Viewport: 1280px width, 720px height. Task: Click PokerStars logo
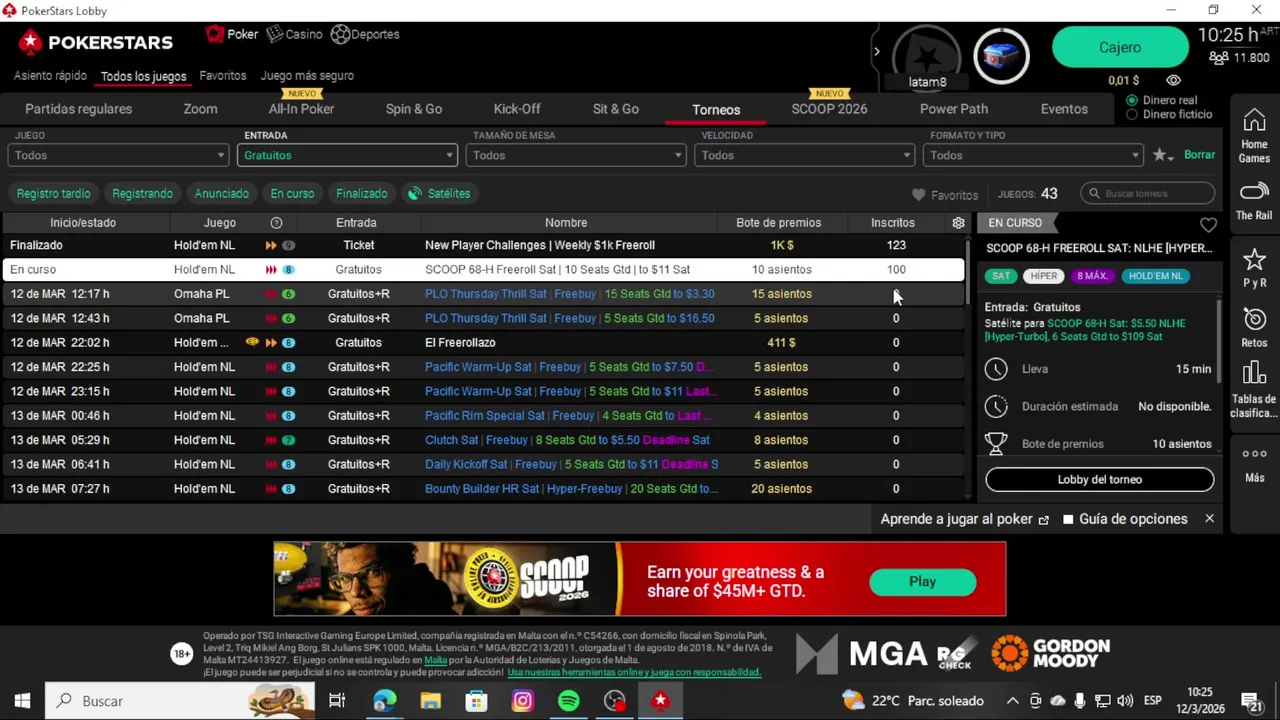click(x=96, y=42)
